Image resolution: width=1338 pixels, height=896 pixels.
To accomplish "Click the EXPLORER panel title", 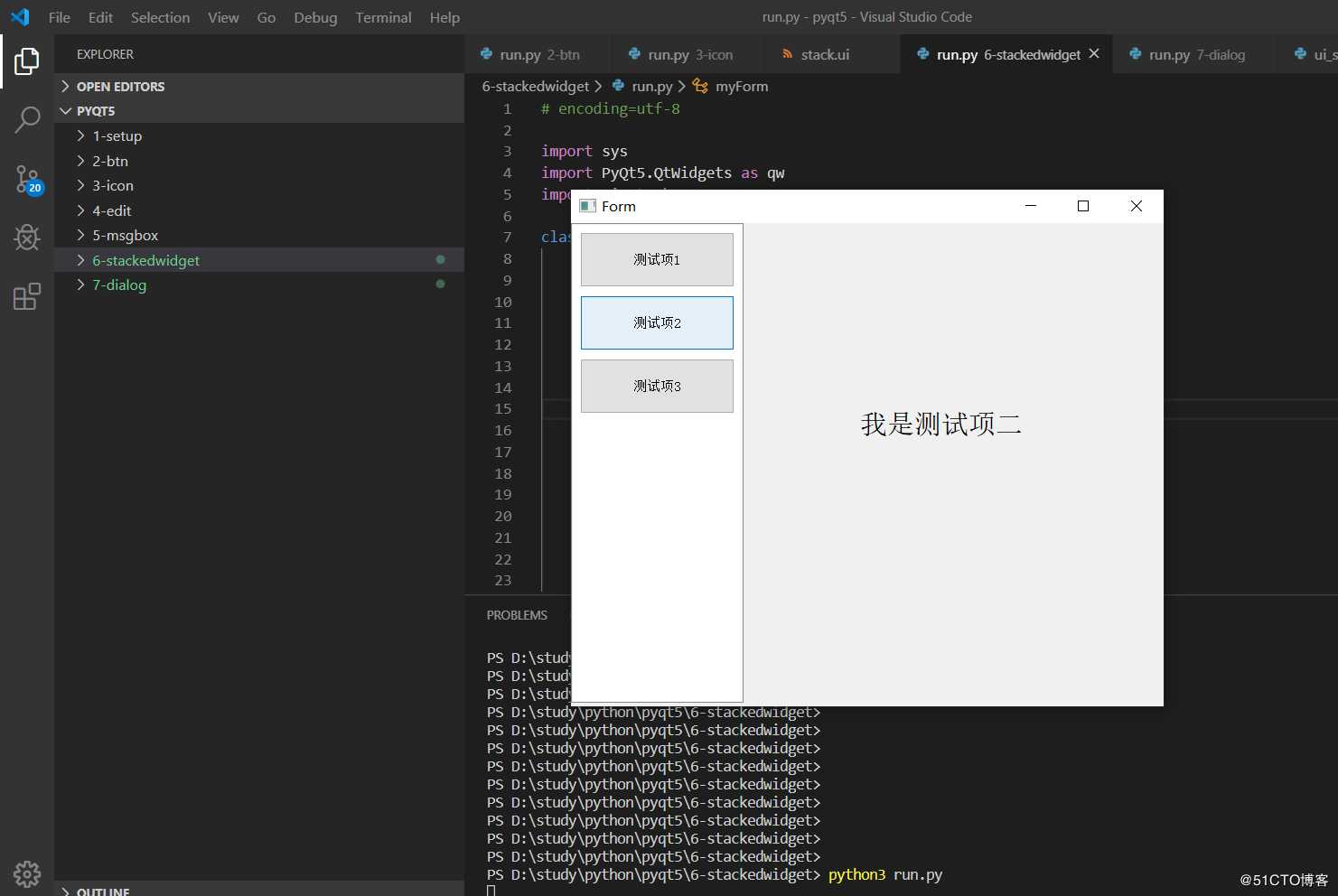I will (x=105, y=54).
